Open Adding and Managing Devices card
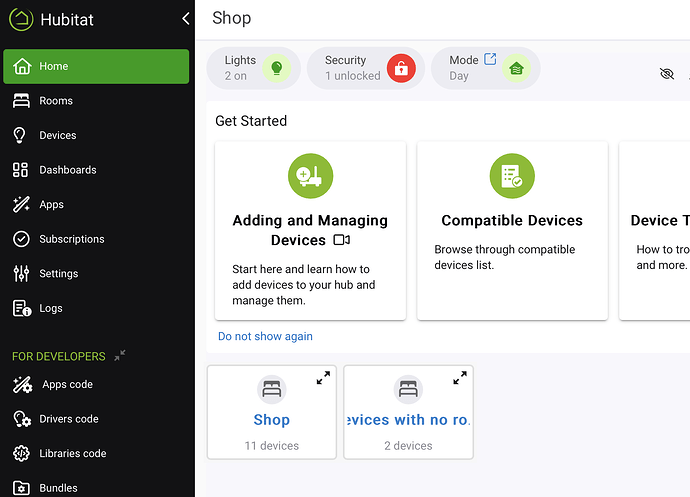The height and width of the screenshot is (497, 690). click(310, 231)
